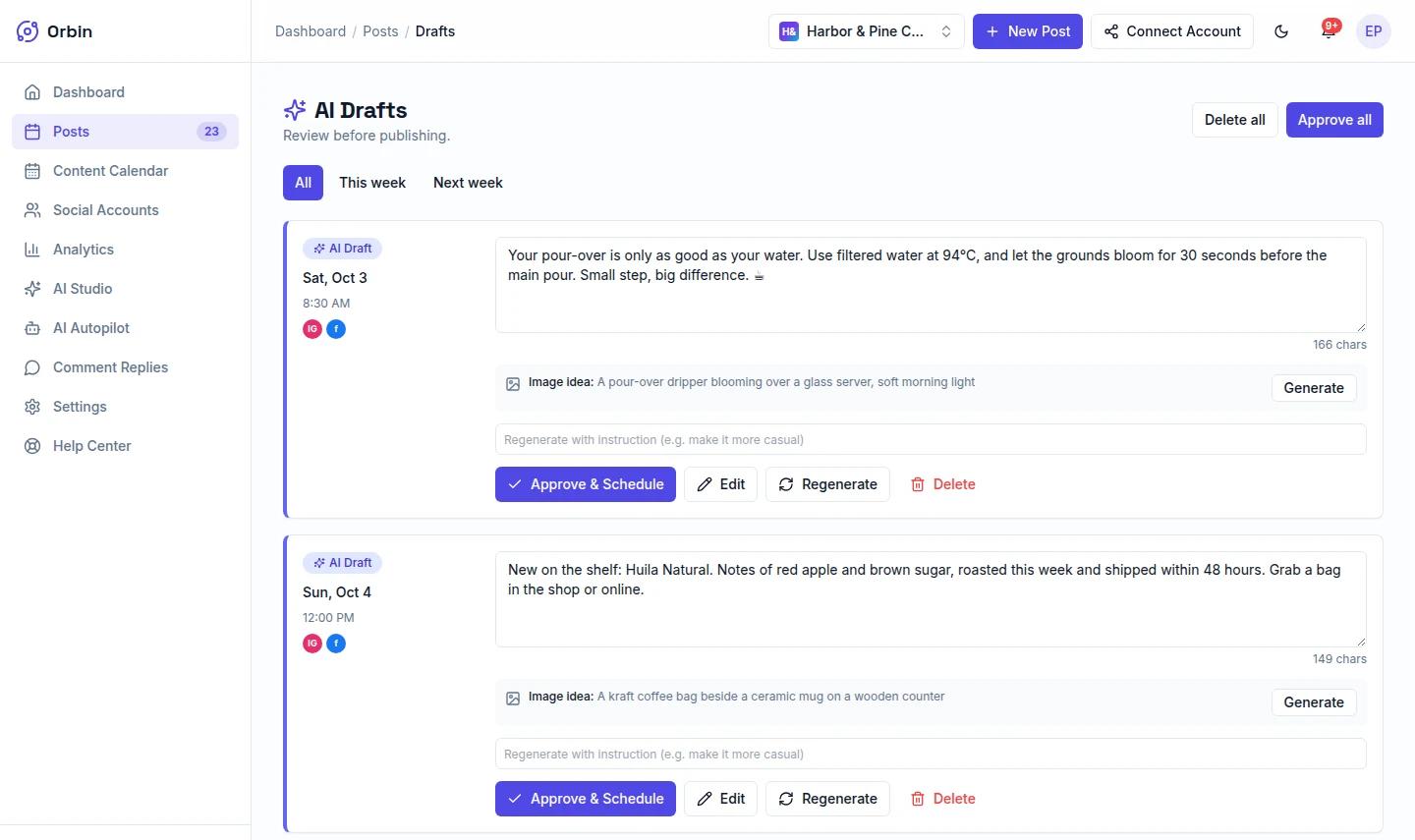This screenshot has height=840, width=1415.
Task: Toggle dark mode moon icon
Action: click(x=1281, y=31)
